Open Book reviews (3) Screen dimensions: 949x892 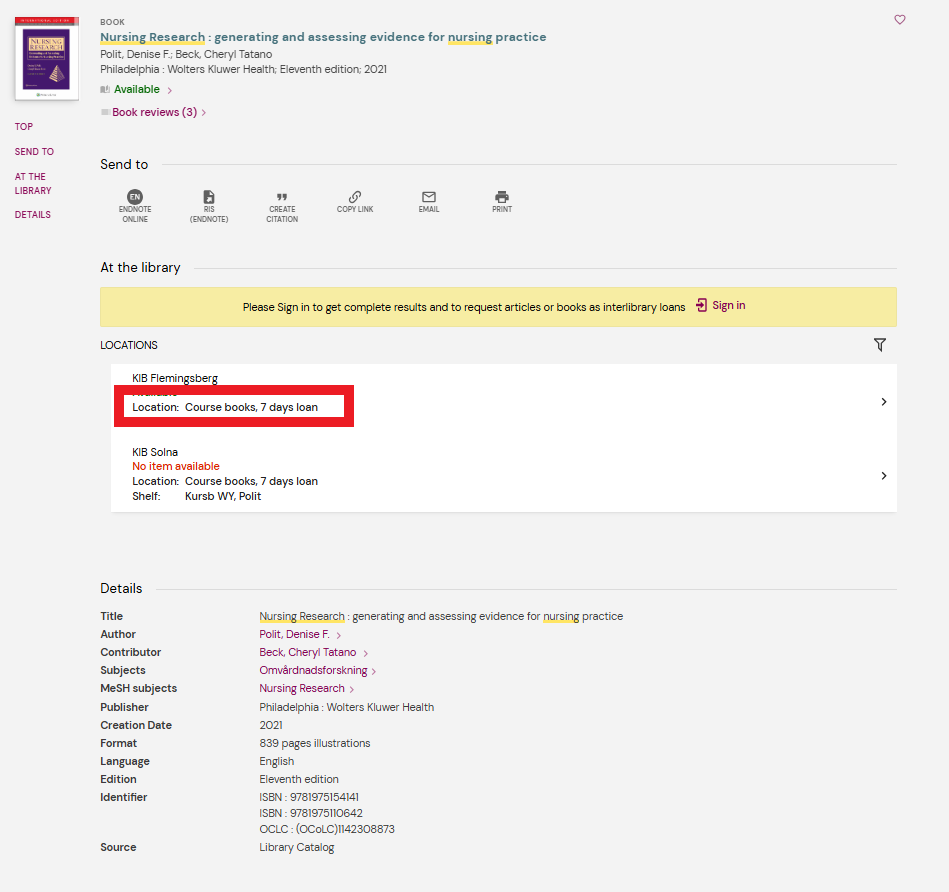[x=154, y=112]
